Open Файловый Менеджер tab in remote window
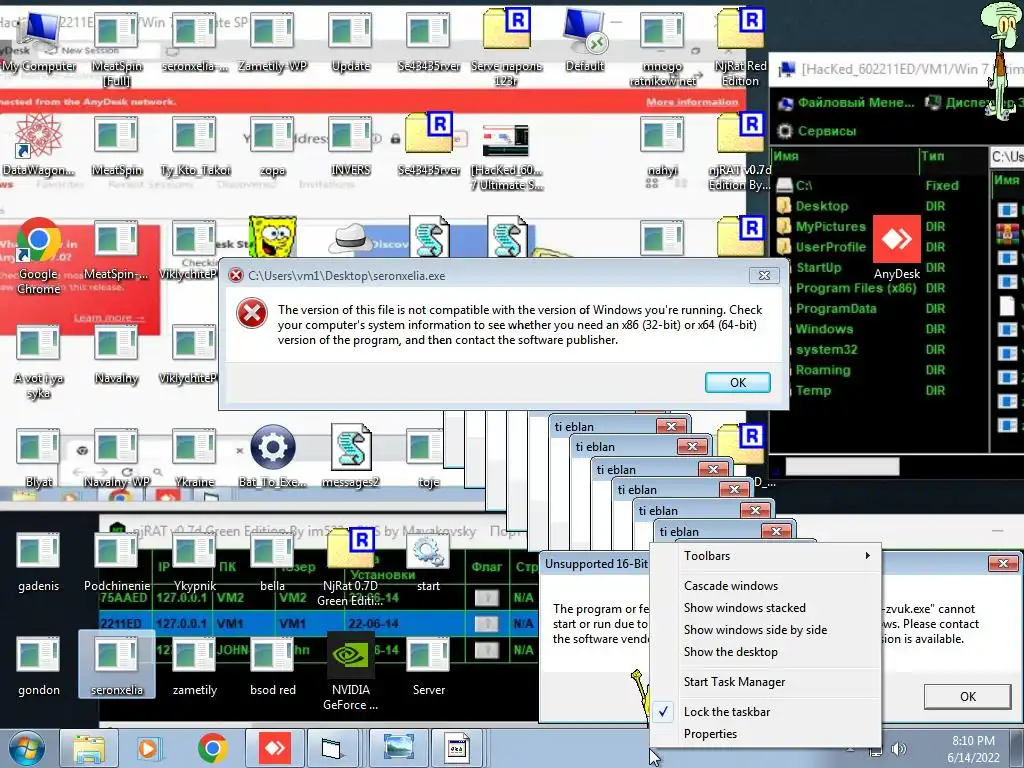 coord(847,103)
